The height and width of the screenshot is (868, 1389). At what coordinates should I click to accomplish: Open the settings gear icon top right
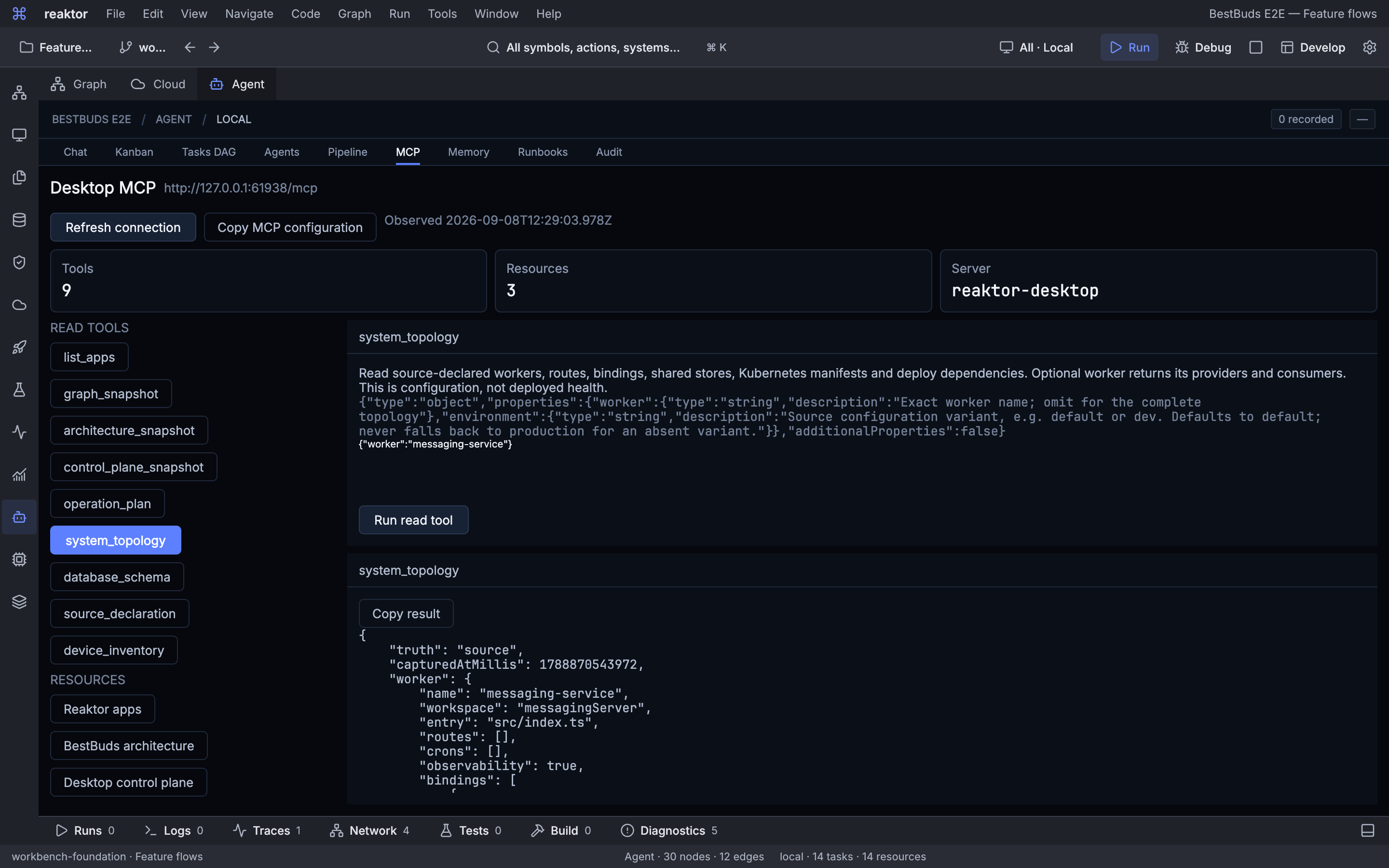(x=1370, y=47)
